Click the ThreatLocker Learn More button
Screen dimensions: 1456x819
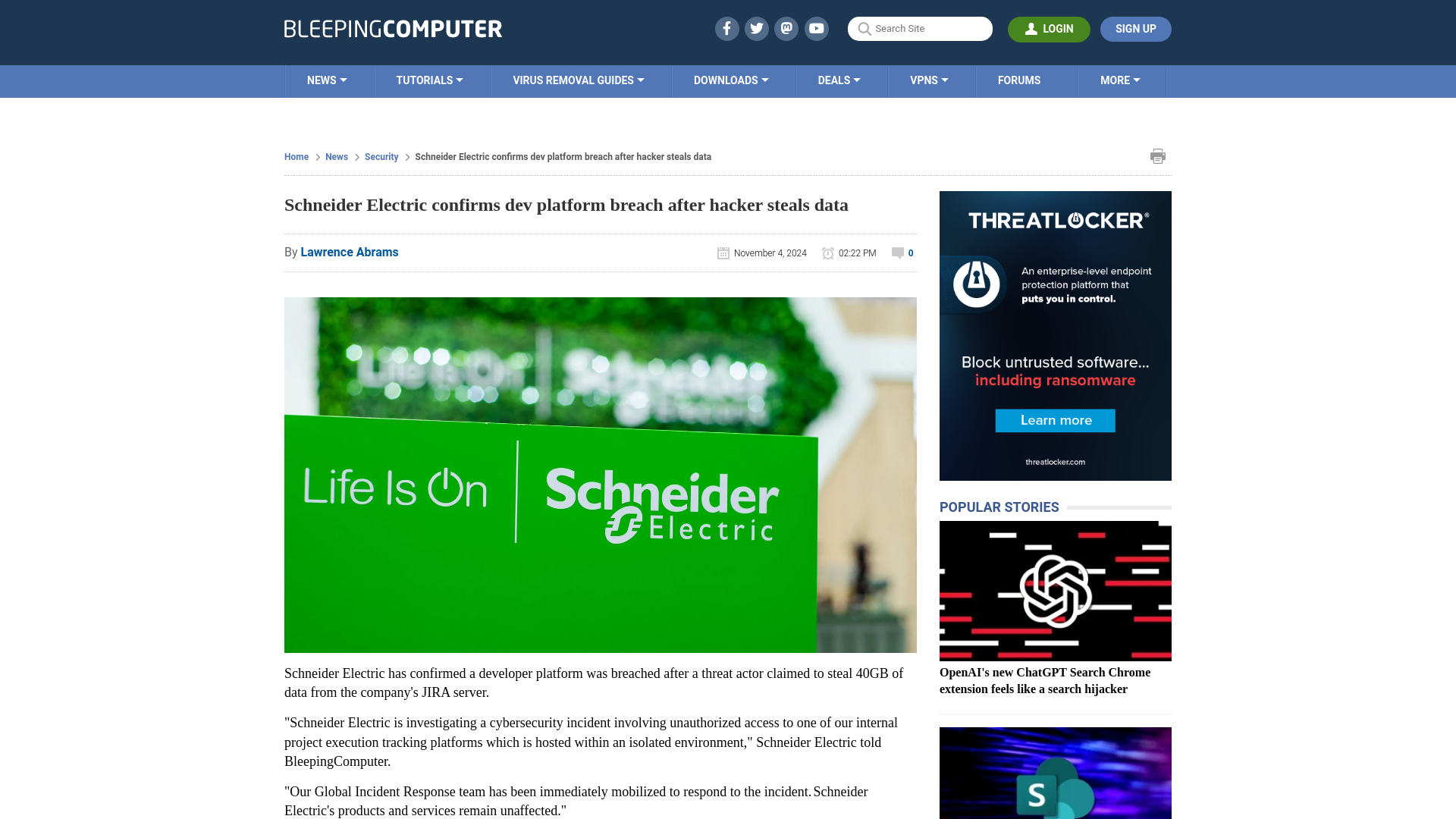(1055, 420)
